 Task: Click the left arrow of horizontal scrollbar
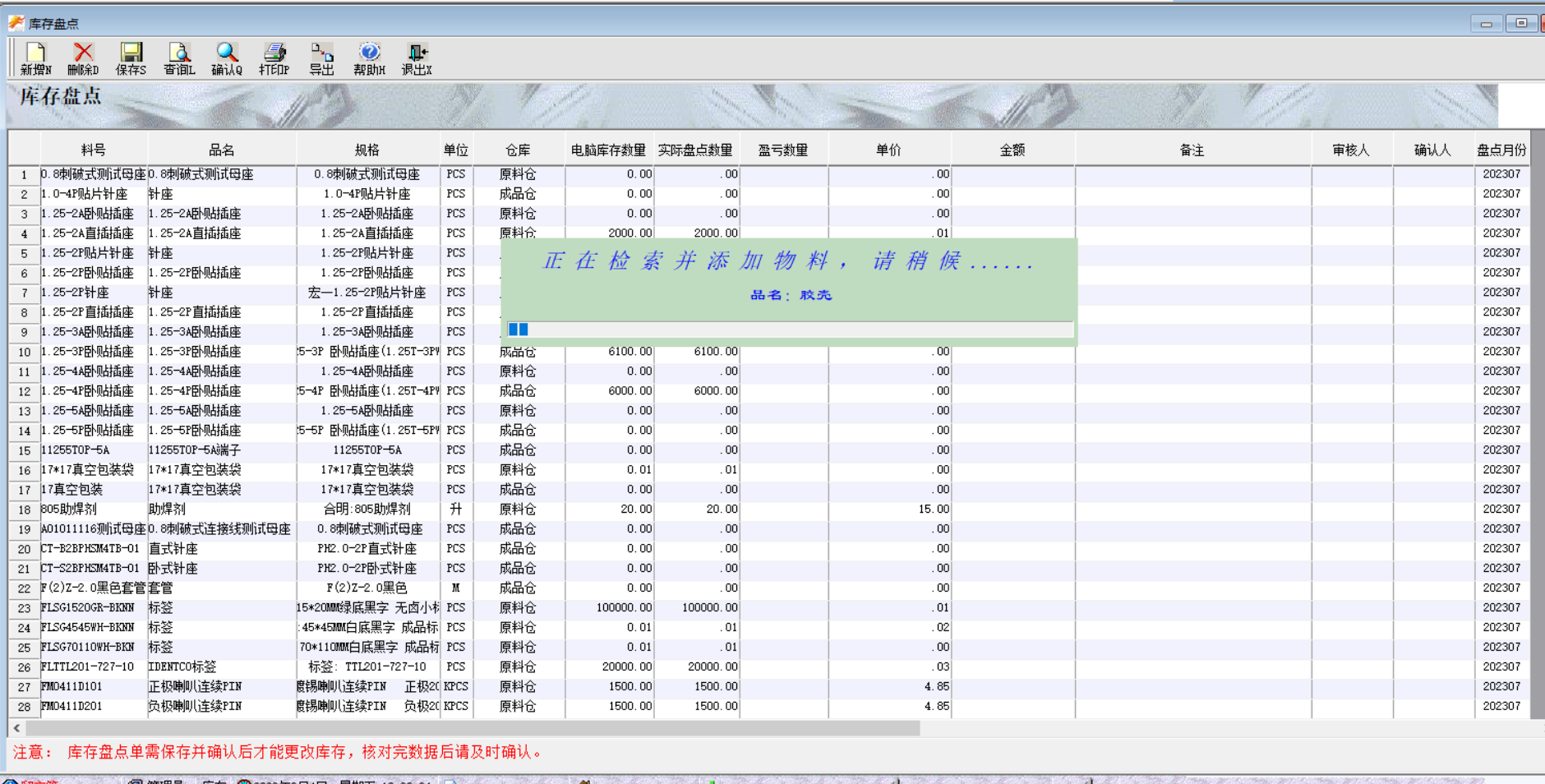pos(16,728)
